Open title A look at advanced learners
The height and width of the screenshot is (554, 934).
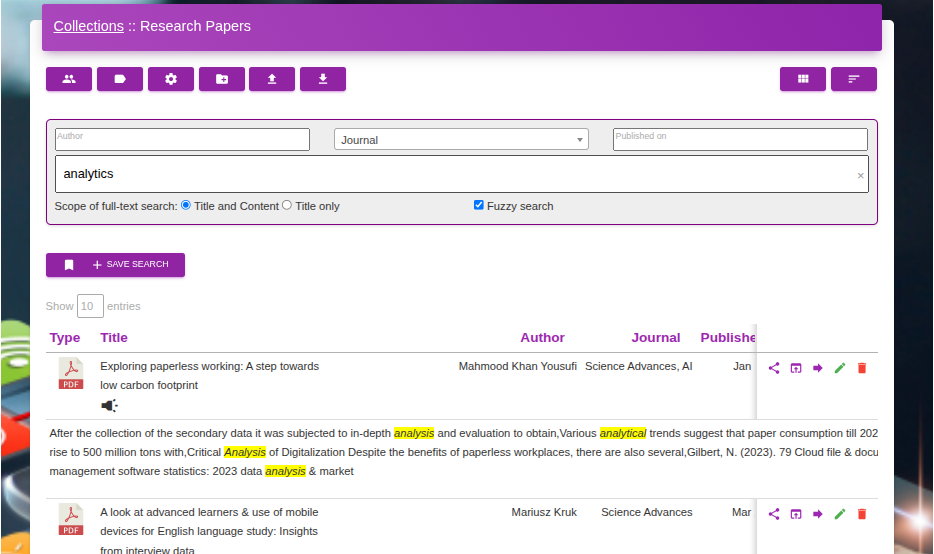(209, 531)
